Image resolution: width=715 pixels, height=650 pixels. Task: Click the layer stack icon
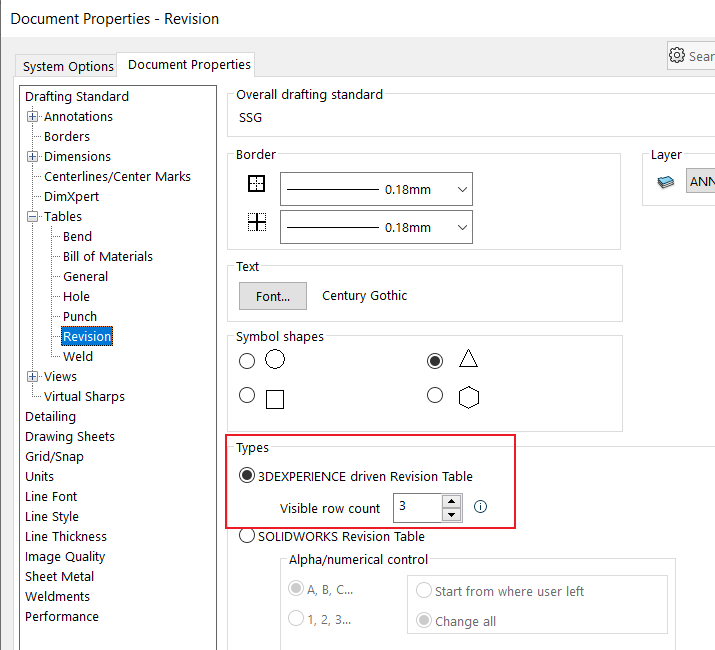pos(666,181)
